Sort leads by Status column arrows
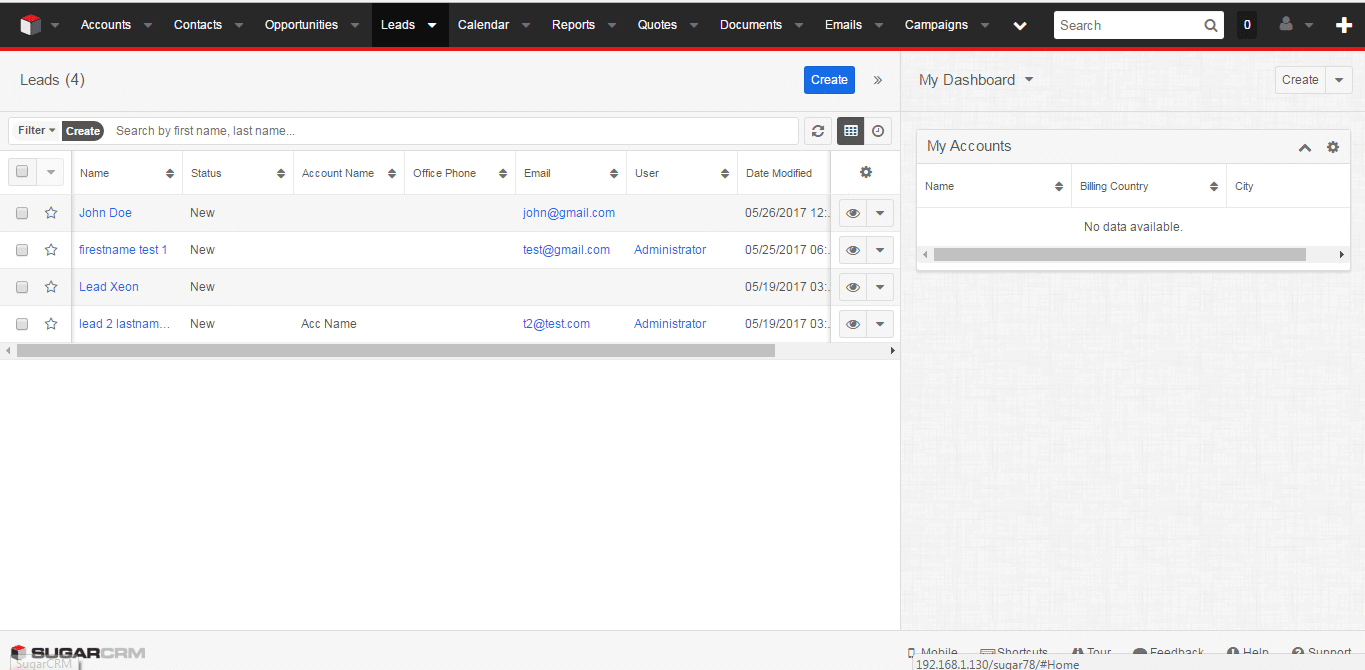 pos(281,173)
